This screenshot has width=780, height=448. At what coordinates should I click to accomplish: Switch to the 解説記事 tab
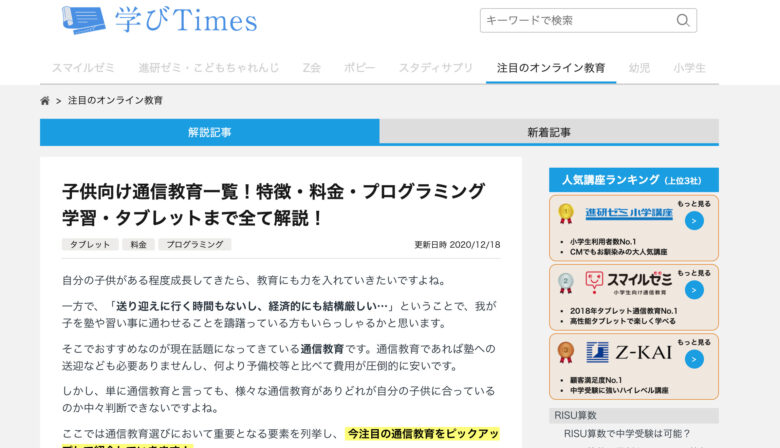coord(210,132)
